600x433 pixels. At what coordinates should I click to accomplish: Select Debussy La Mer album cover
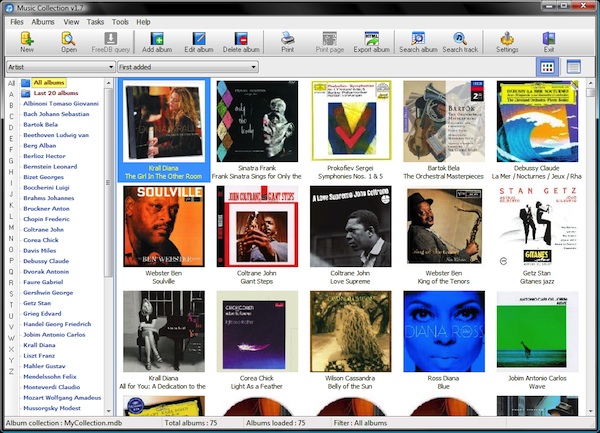coord(537,121)
